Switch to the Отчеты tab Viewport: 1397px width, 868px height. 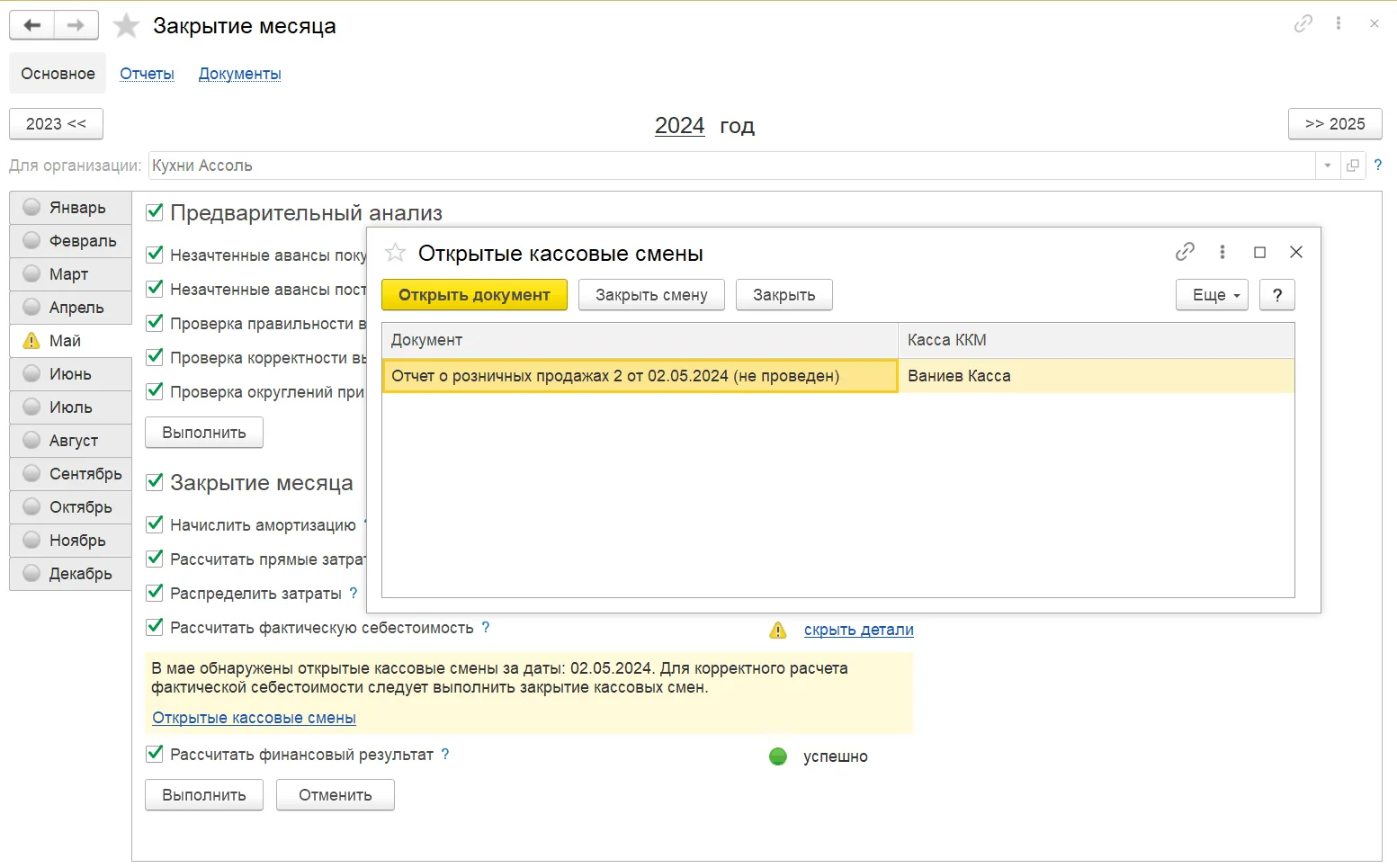pyautogui.click(x=147, y=74)
